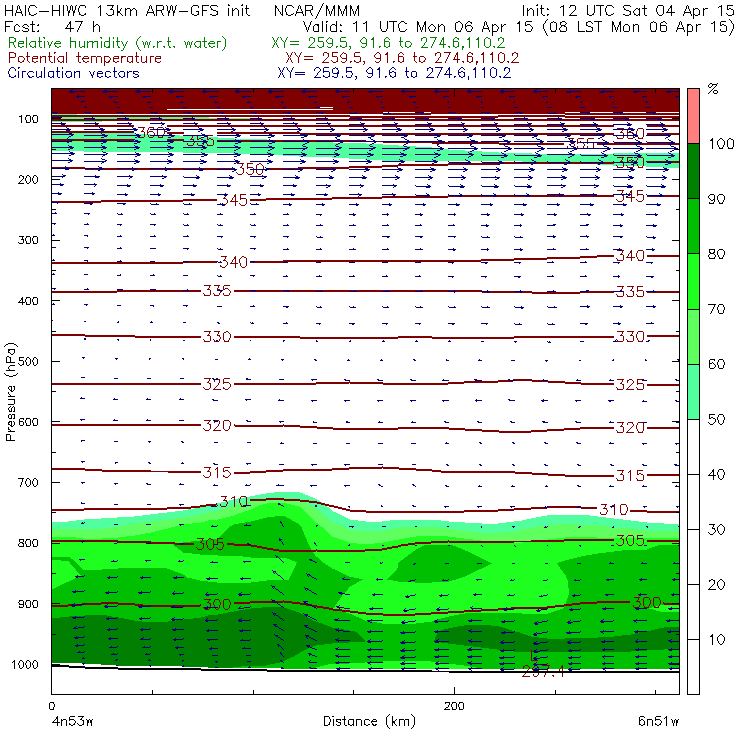
Task: Click the 'Valid: 11 UTC Mon 06 Apr 15' text
Action: (x=420, y=27)
